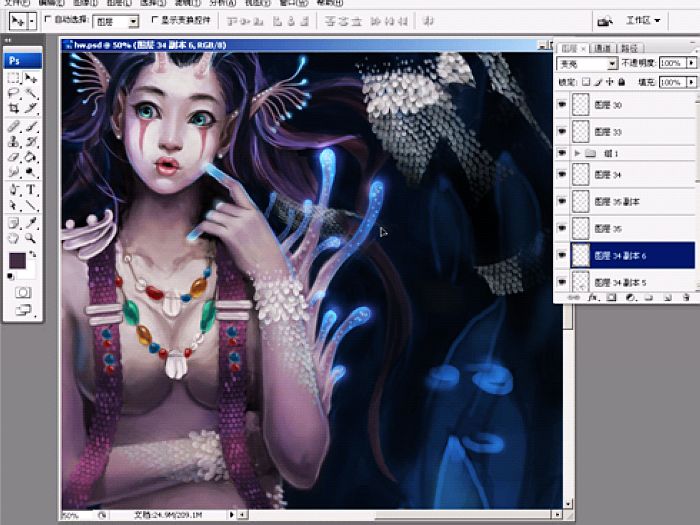Pick the foreground color swatch
Screen dimensions: 700x525
17,260
